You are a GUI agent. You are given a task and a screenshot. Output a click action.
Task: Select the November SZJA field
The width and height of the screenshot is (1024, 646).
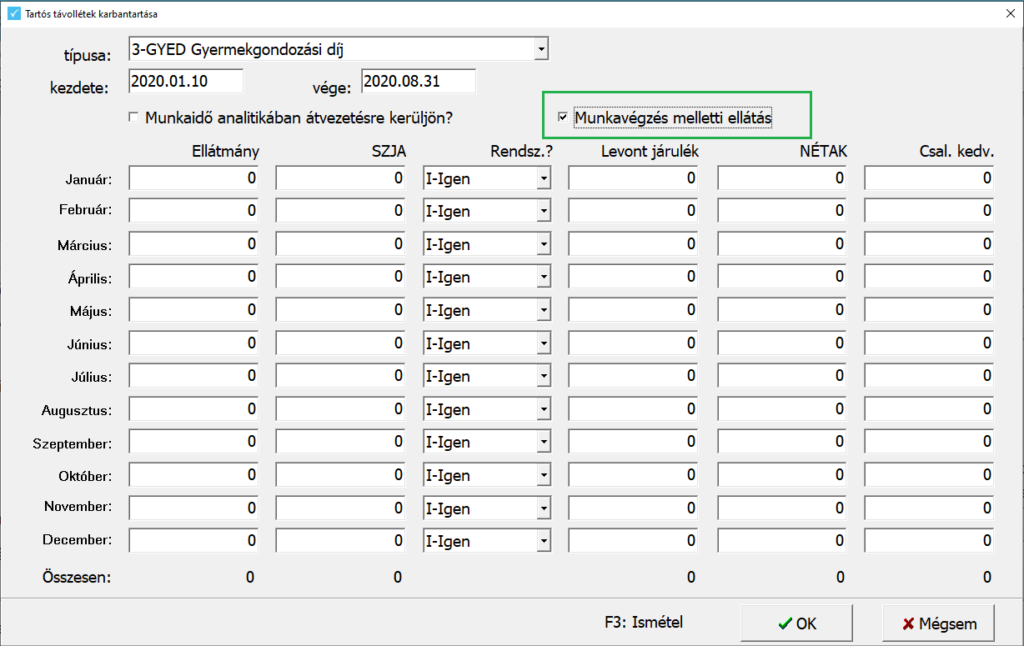(x=340, y=509)
